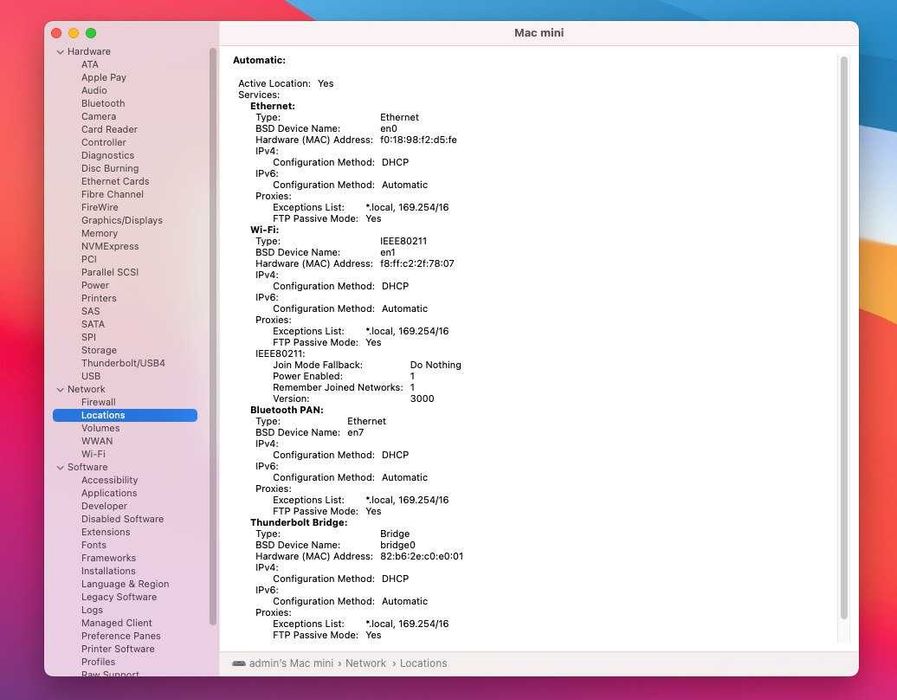Image resolution: width=897 pixels, height=700 pixels.
Task: Select Printers under Hardware
Action: [99, 299]
